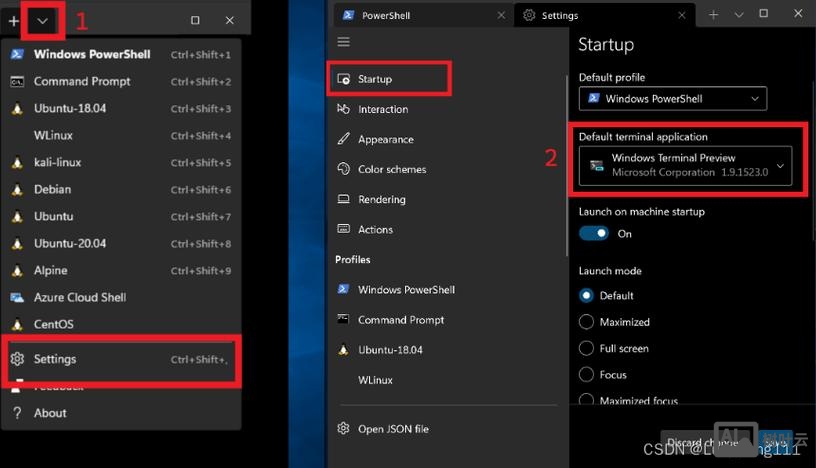Click the Actions keyboard icon
Viewport: 816px width, 468px height.
[344, 230]
